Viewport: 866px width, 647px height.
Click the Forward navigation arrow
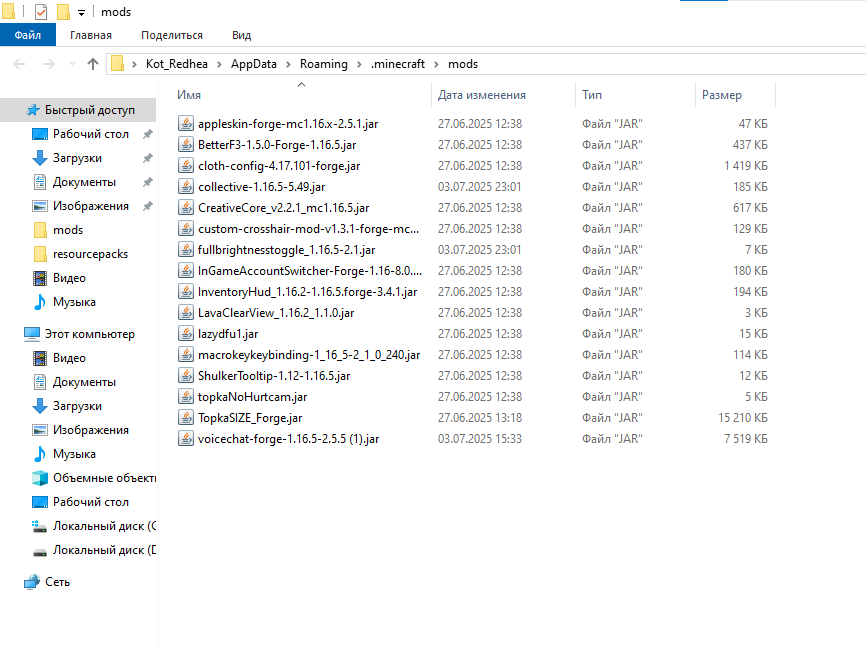(x=49, y=64)
